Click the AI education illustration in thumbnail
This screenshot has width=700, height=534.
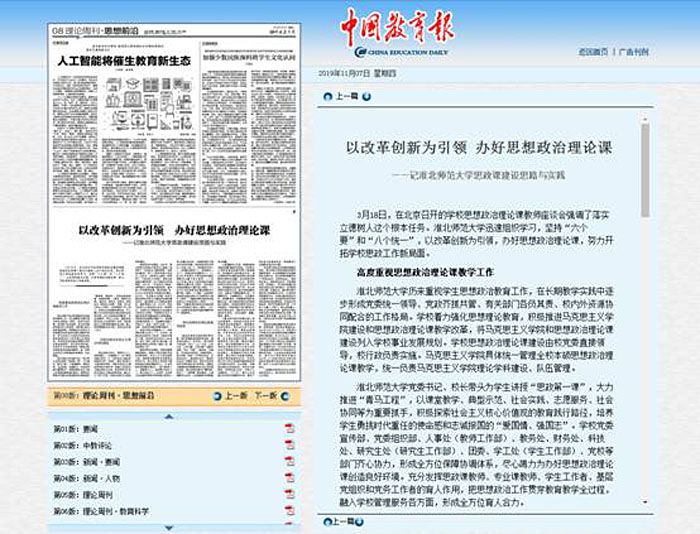pyautogui.click(x=150, y=104)
